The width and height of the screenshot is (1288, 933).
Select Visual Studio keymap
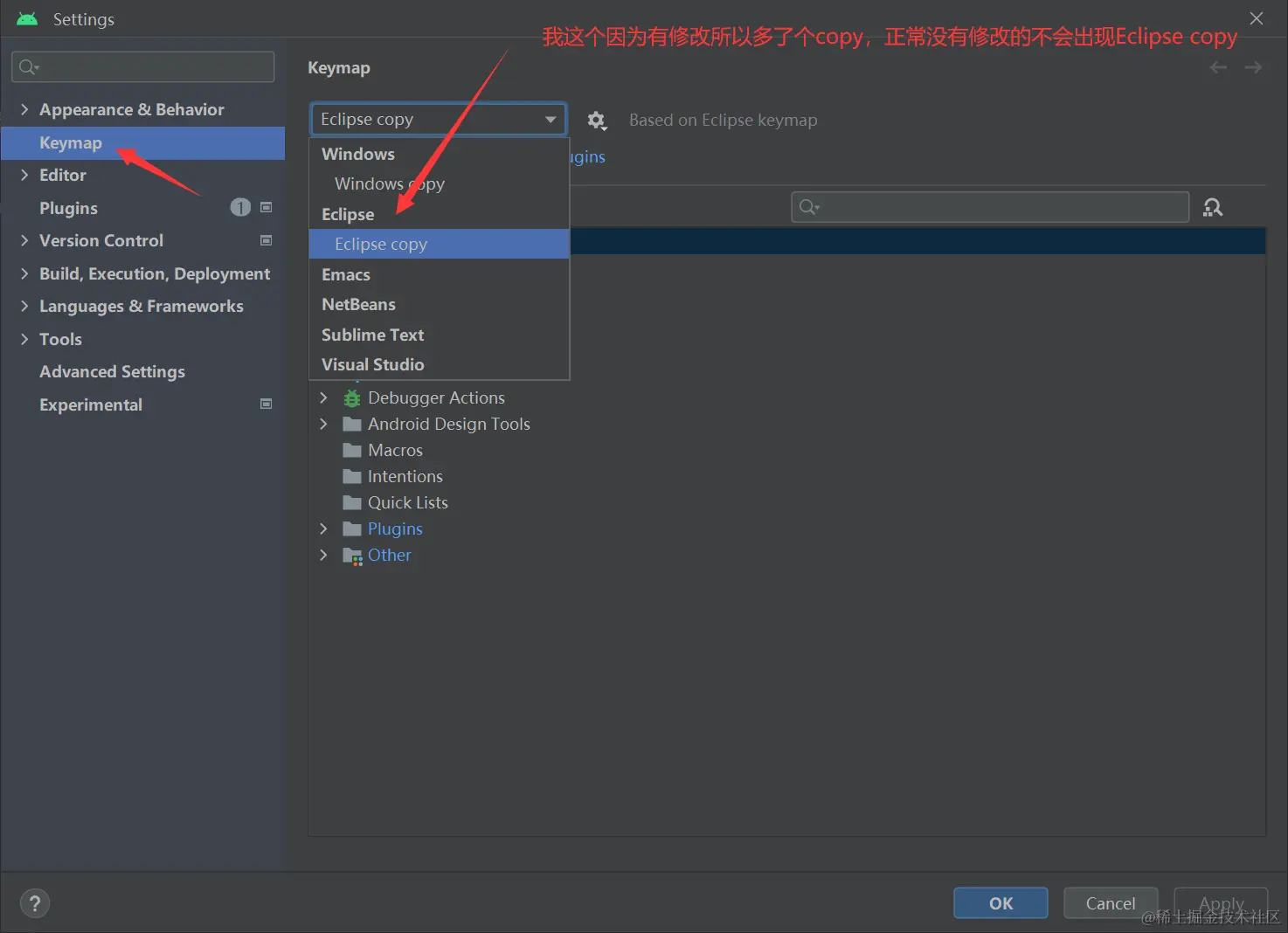(x=440, y=364)
